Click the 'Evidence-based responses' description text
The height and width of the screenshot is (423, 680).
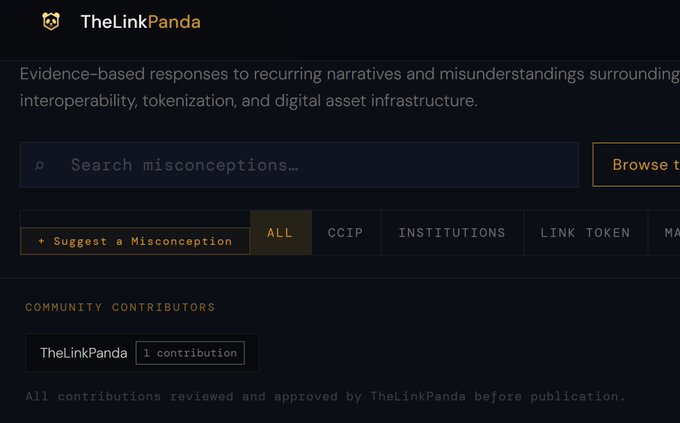tap(350, 87)
